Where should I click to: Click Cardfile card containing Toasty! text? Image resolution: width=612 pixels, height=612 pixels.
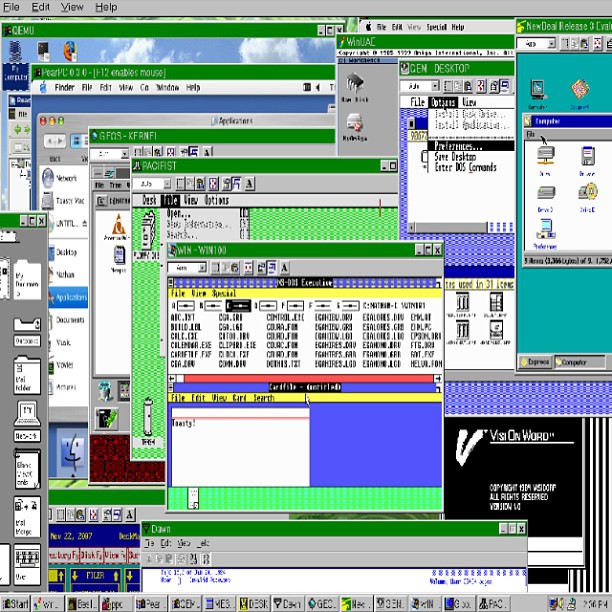[240, 447]
